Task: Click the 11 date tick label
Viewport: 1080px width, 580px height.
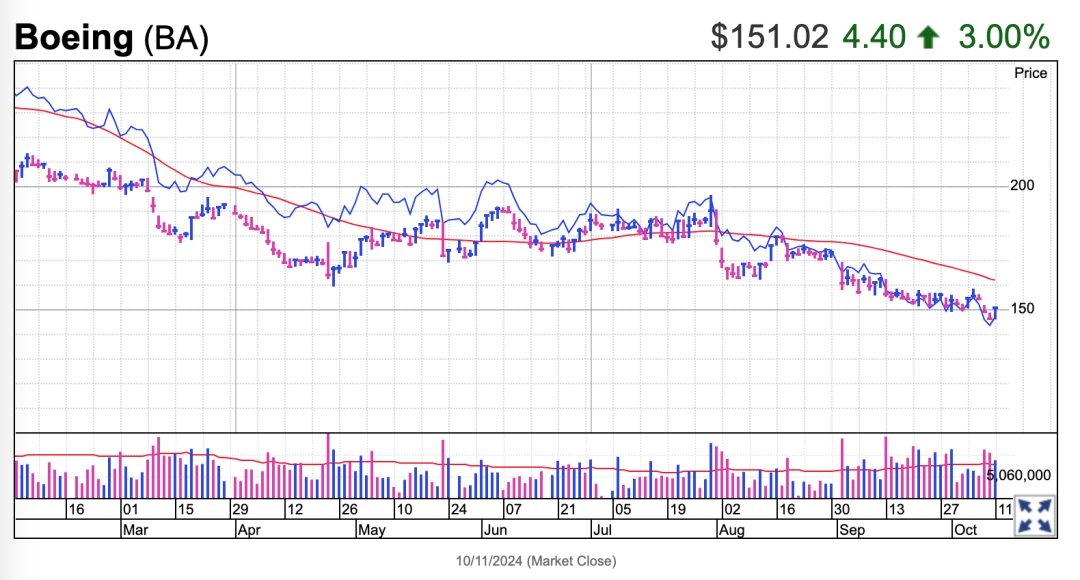Action: (1004, 510)
